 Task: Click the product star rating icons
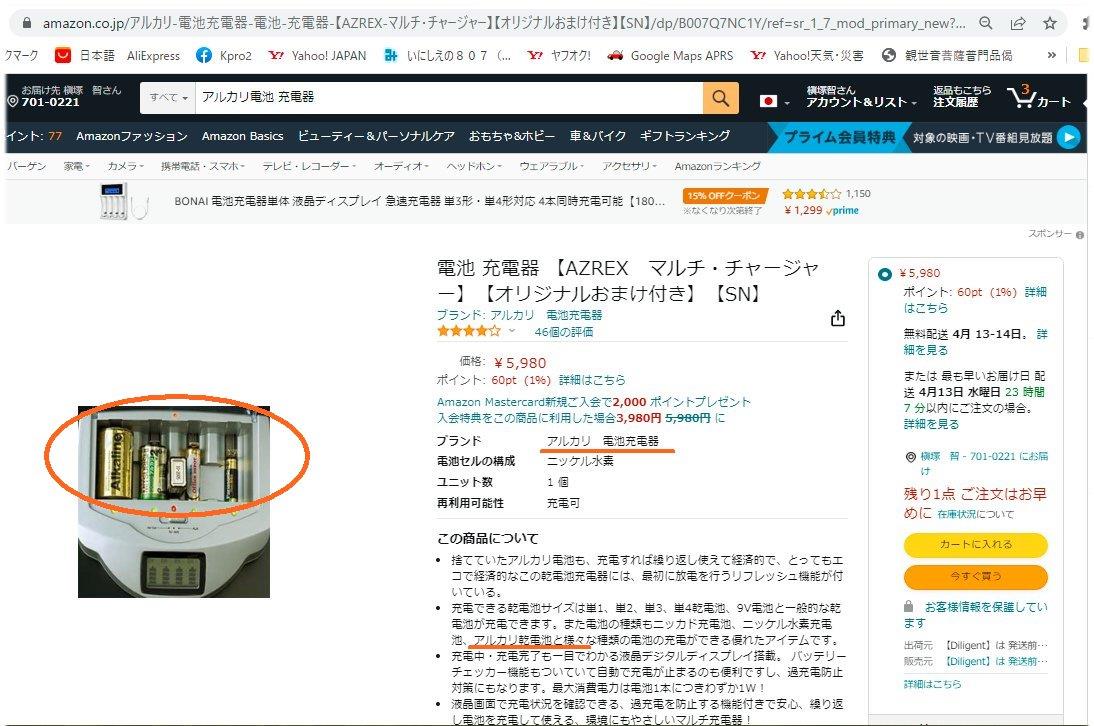point(468,331)
